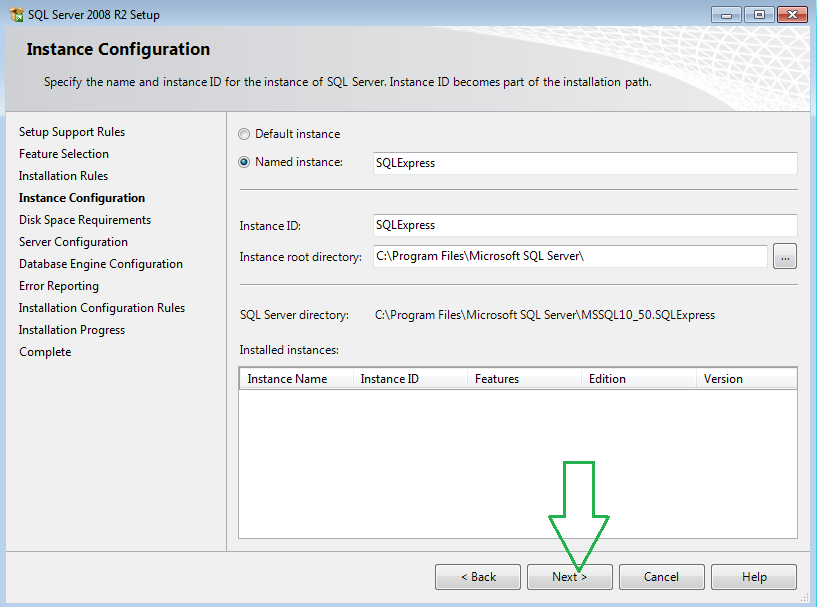The image size is (817, 607).
Task: Select Database Engine Configuration step
Action: coord(101,264)
